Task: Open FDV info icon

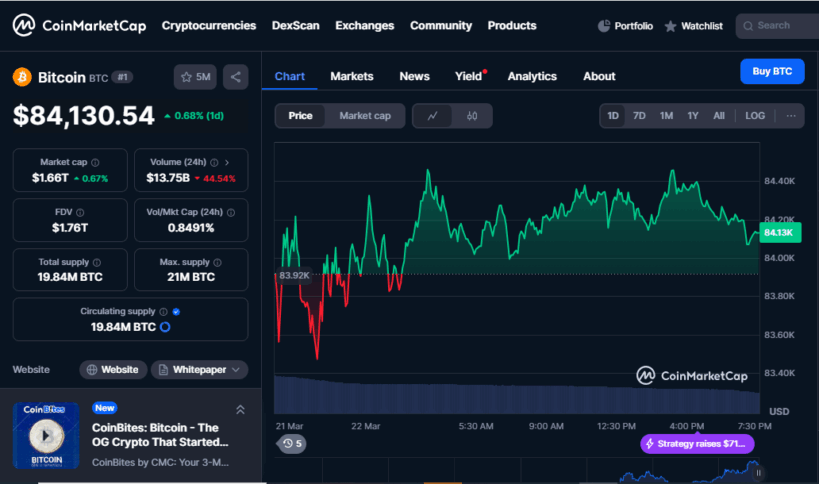Action: [x=80, y=213]
